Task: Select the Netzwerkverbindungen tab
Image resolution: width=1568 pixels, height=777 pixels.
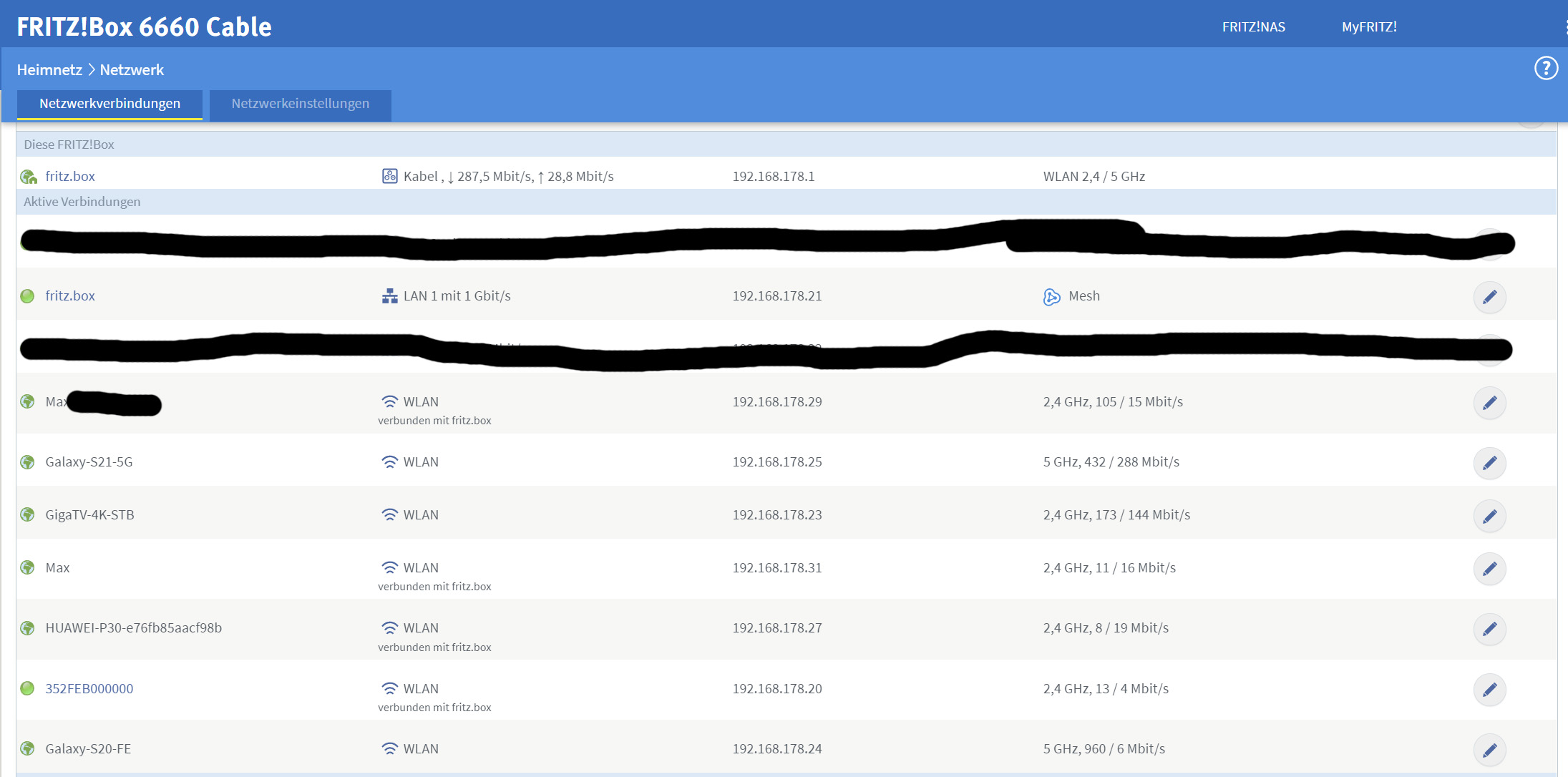Action: click(x=109, y=104)
